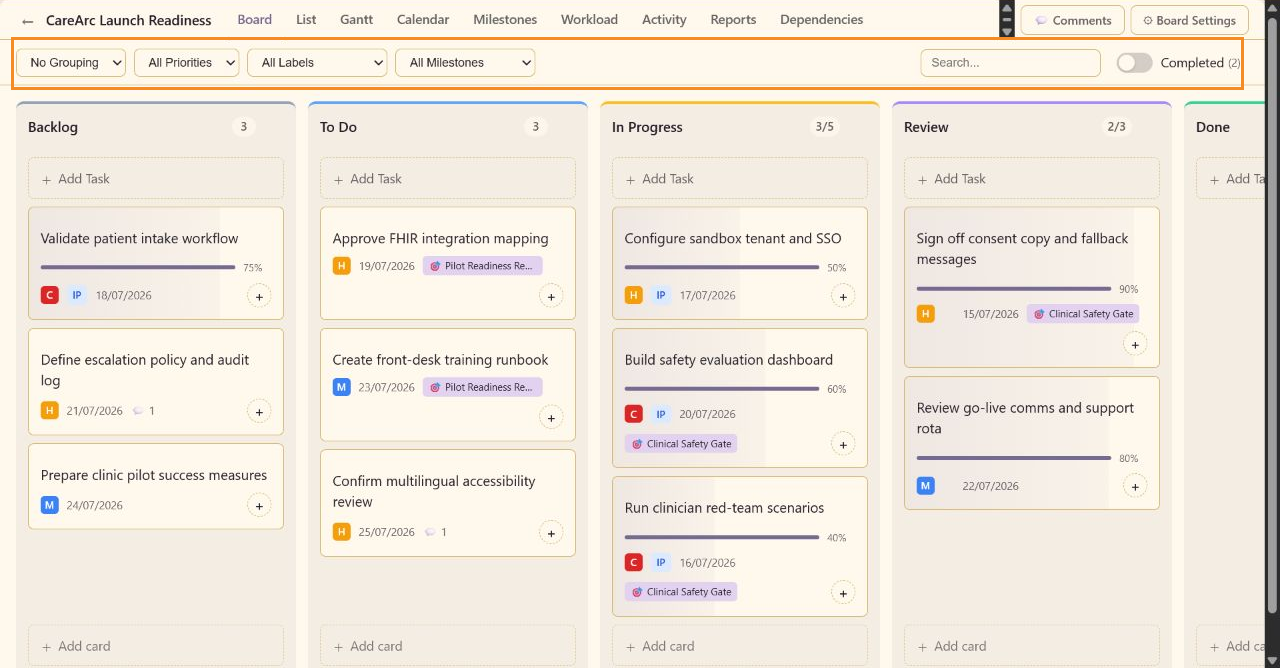
Task: Open the plus menu on Create front-desk training runbook
Action: click(x=551, y=417)
